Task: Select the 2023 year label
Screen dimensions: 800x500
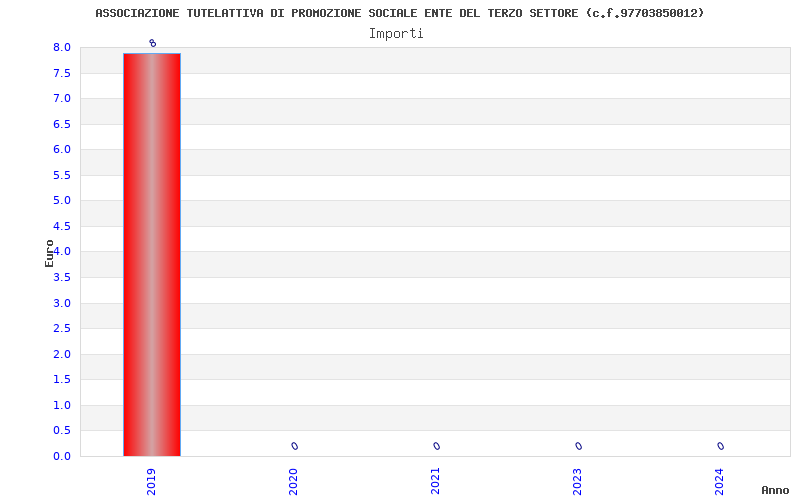Action: [x=577, y=482]
